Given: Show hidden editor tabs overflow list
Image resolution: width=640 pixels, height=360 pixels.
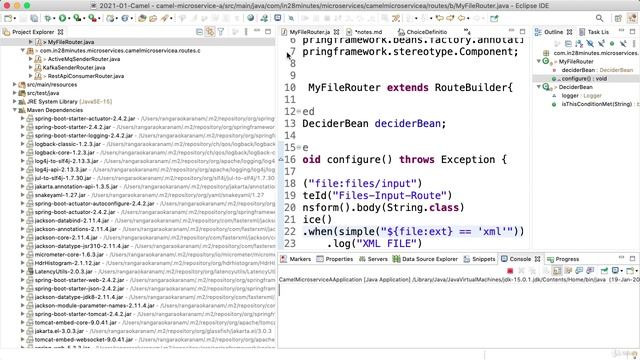Looking at the screenshot, I should [x=467, y=31].
